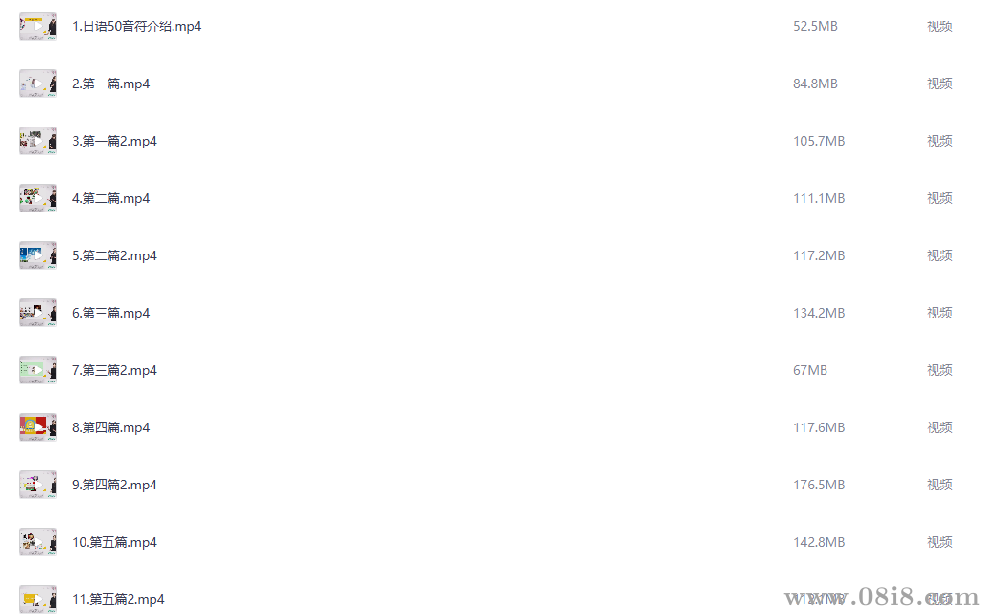The width and height of the screenshot is (1000, 615).
Task: Click the 105.7MB size entry
Action: click(x=819, y=141)
